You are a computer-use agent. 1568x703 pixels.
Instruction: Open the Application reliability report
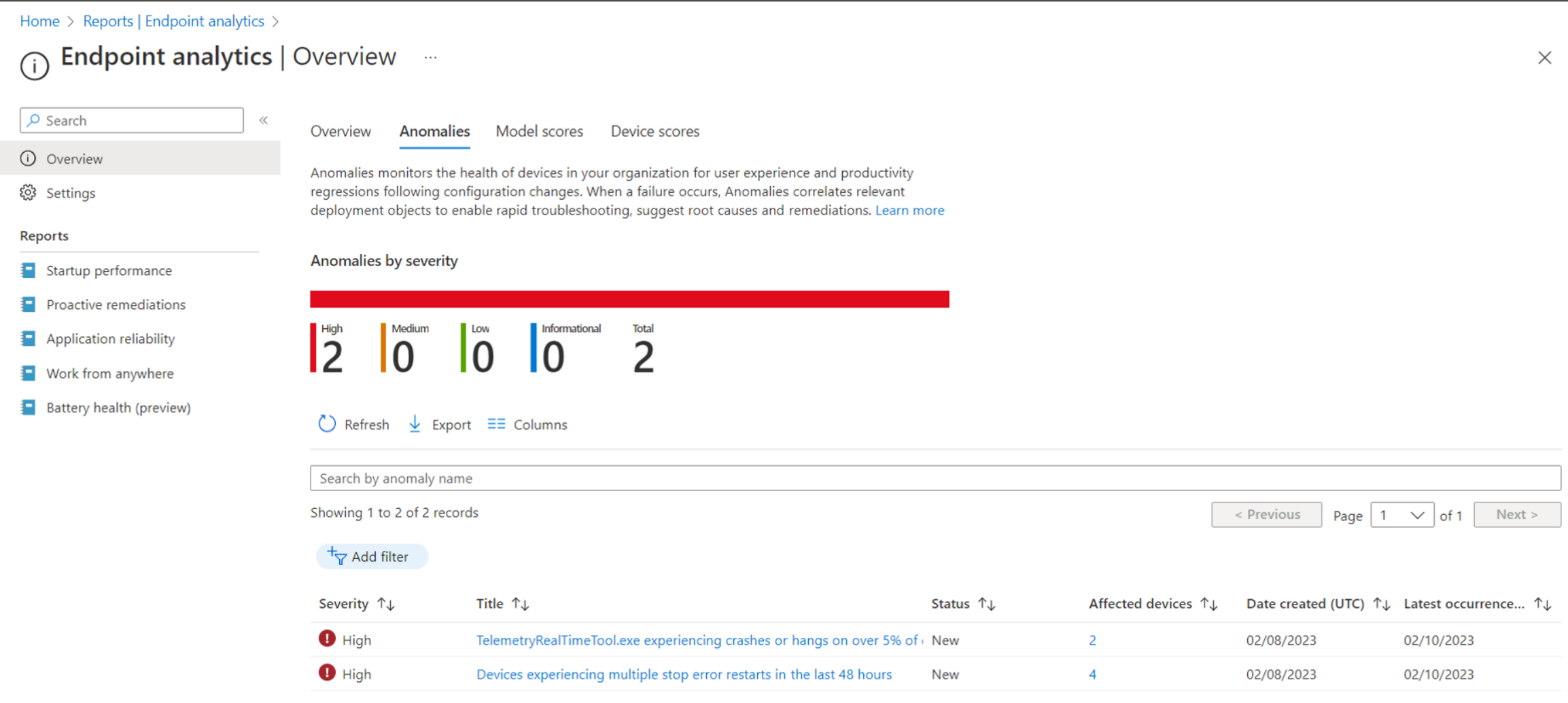pyautogui.click(x=110, y=338)
